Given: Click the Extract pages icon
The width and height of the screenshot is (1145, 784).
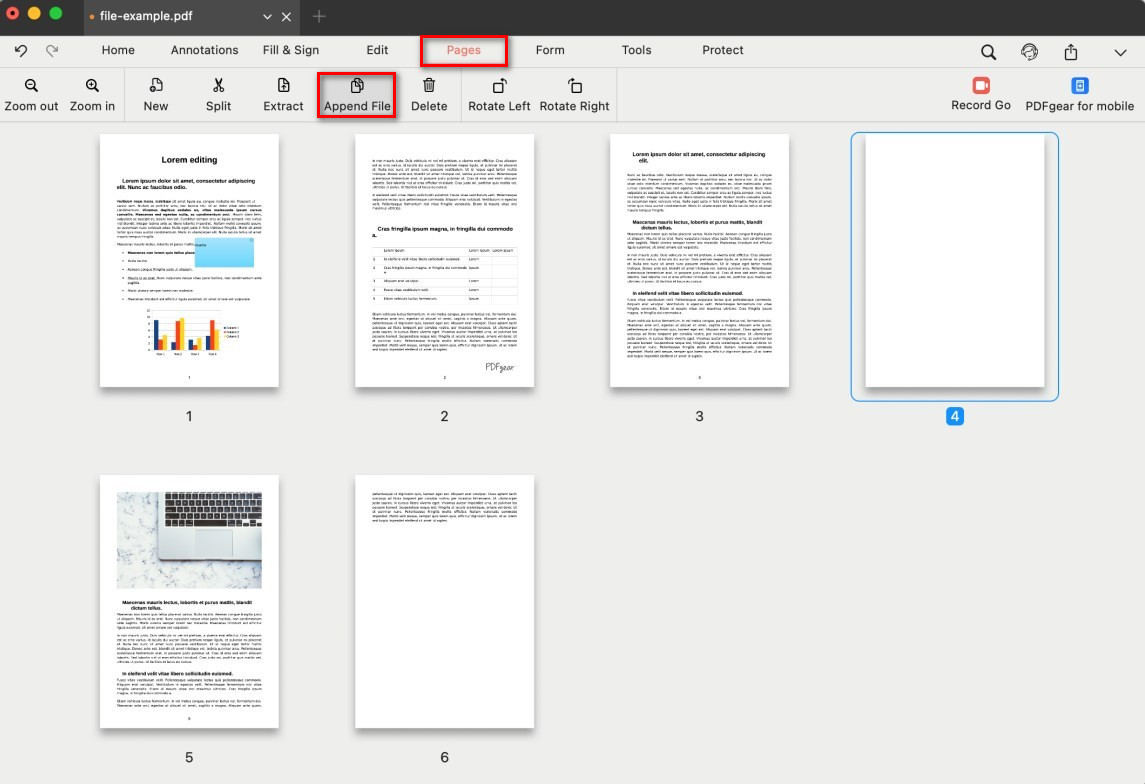Looking at the screenshot, I should (x=283, y=87).
